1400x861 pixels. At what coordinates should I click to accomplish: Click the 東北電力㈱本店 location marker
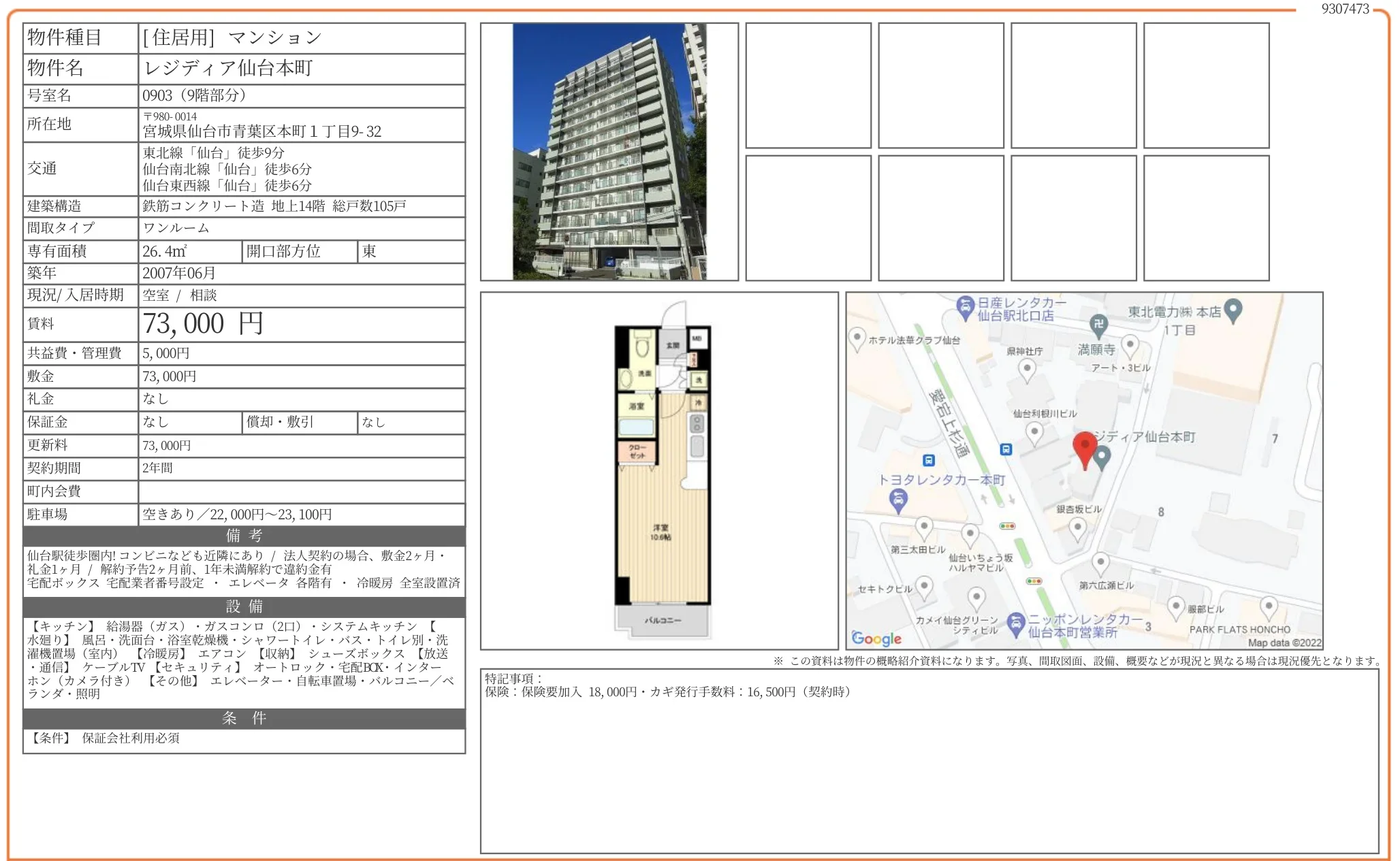1235,306
